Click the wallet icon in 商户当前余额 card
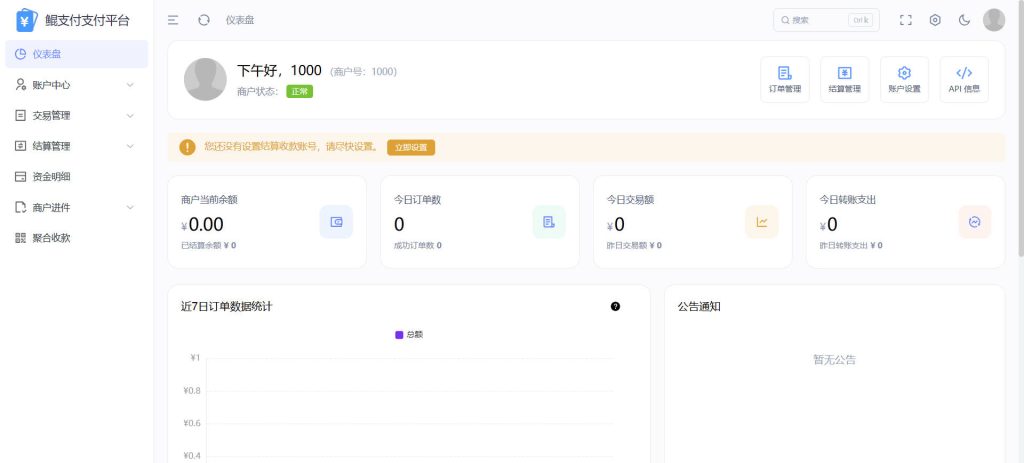1024x463 pixels. click(336, 222)
